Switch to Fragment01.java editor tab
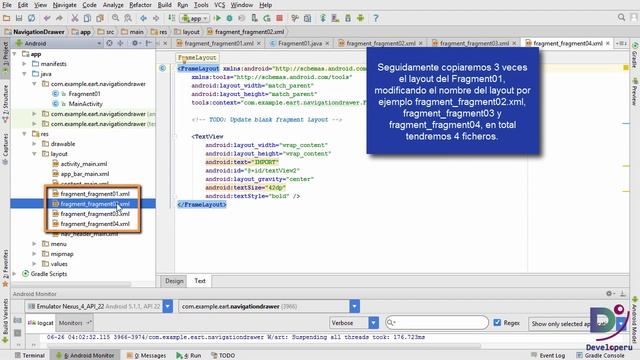Screen dimensions: 640x360 (300, 43)
